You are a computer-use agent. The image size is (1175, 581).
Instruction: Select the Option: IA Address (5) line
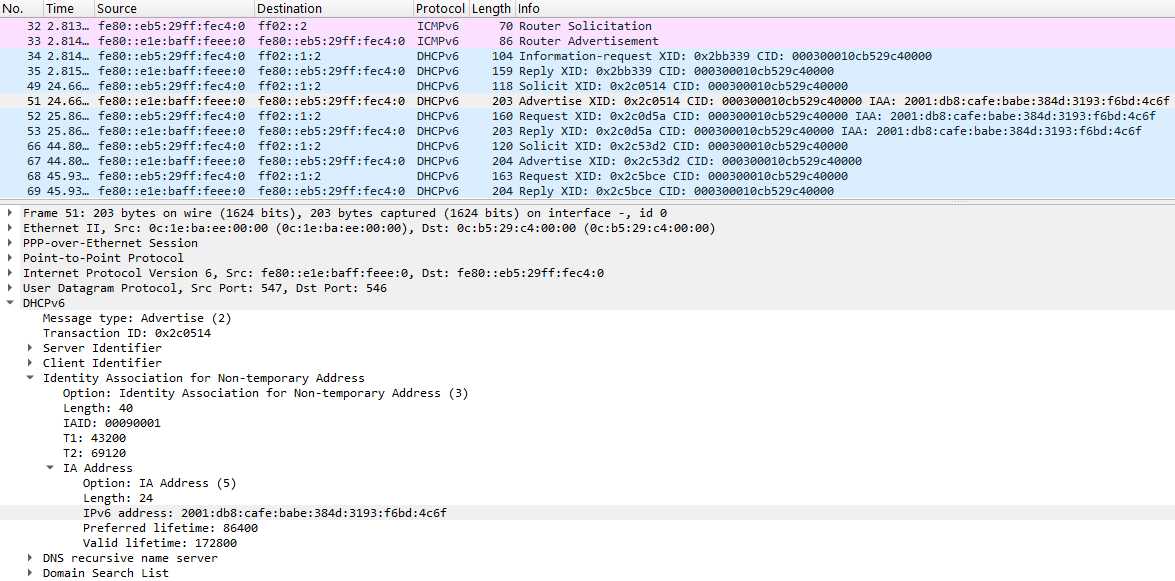coord(160,483)
